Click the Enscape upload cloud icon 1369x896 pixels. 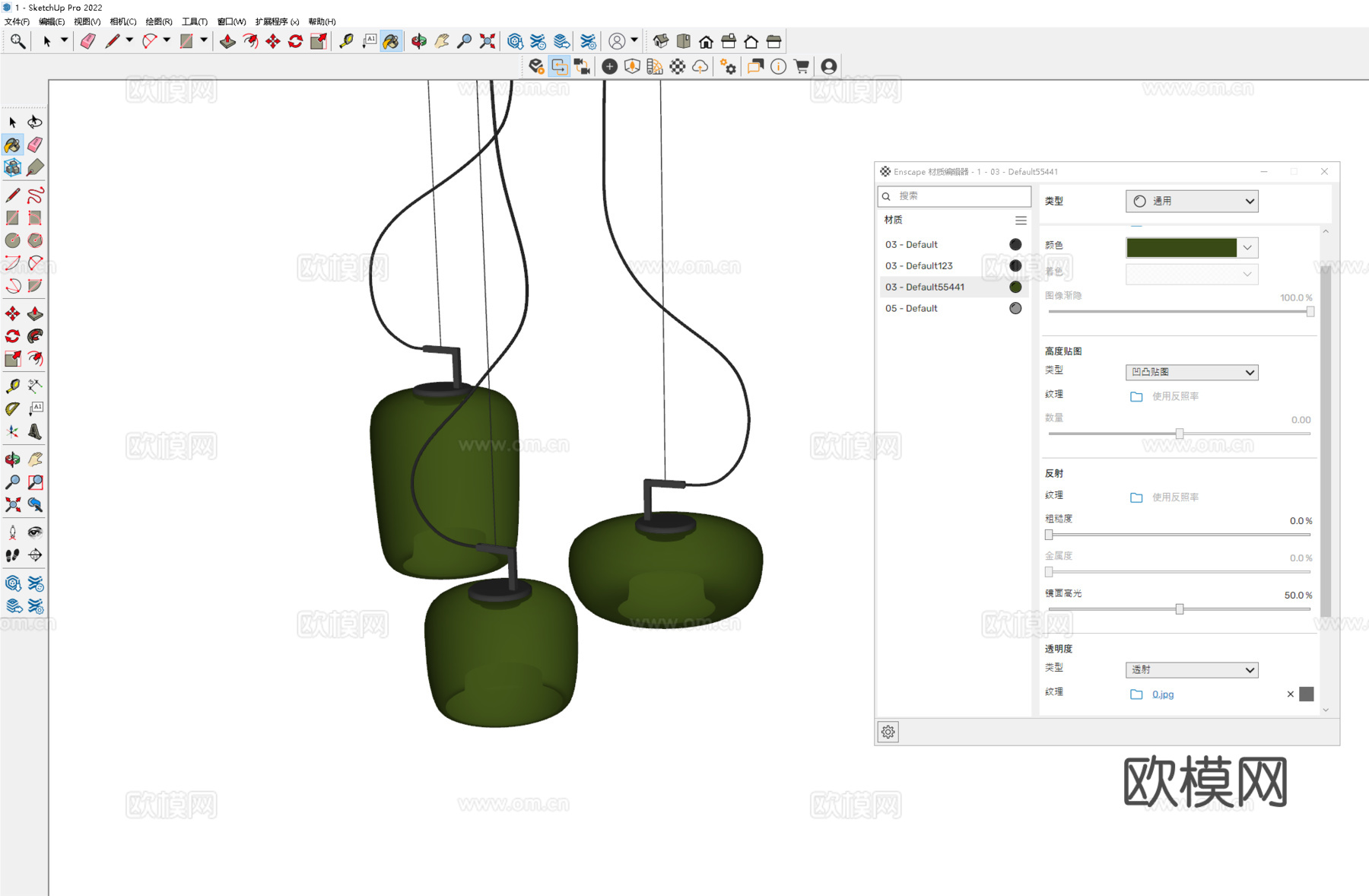click(x=700, y=67)
